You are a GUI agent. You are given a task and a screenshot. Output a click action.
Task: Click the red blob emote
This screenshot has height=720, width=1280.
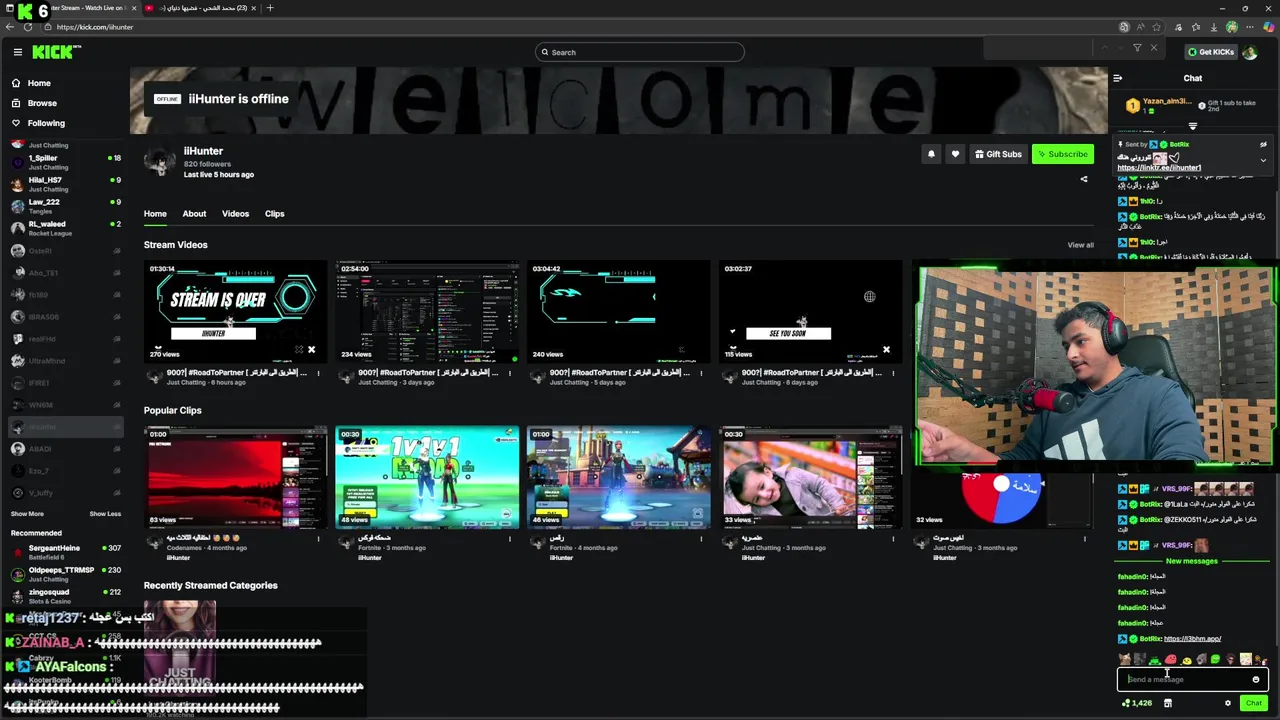point(1170,659)
